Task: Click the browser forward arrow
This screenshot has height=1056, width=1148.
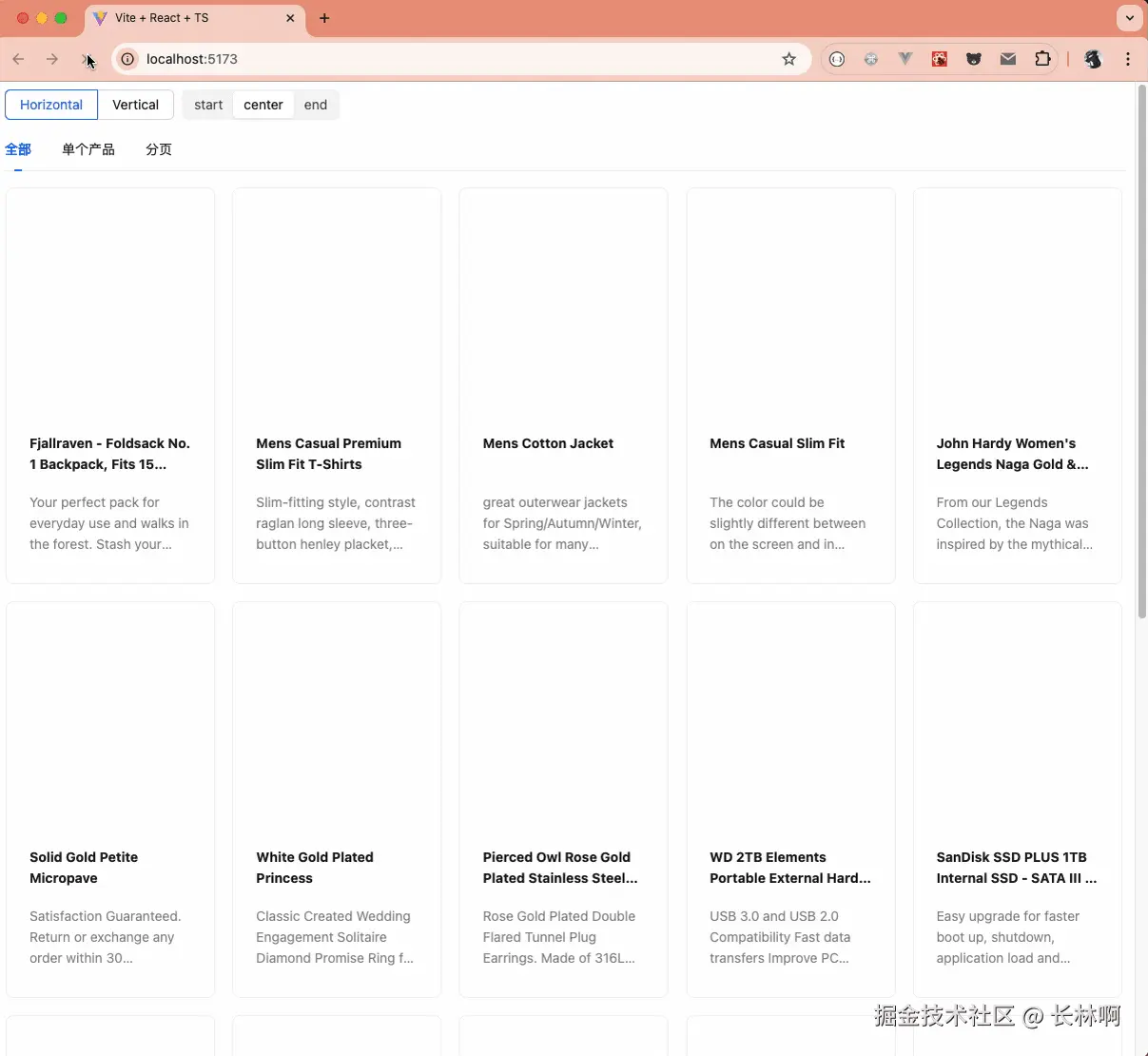Action: coord(52,59)
